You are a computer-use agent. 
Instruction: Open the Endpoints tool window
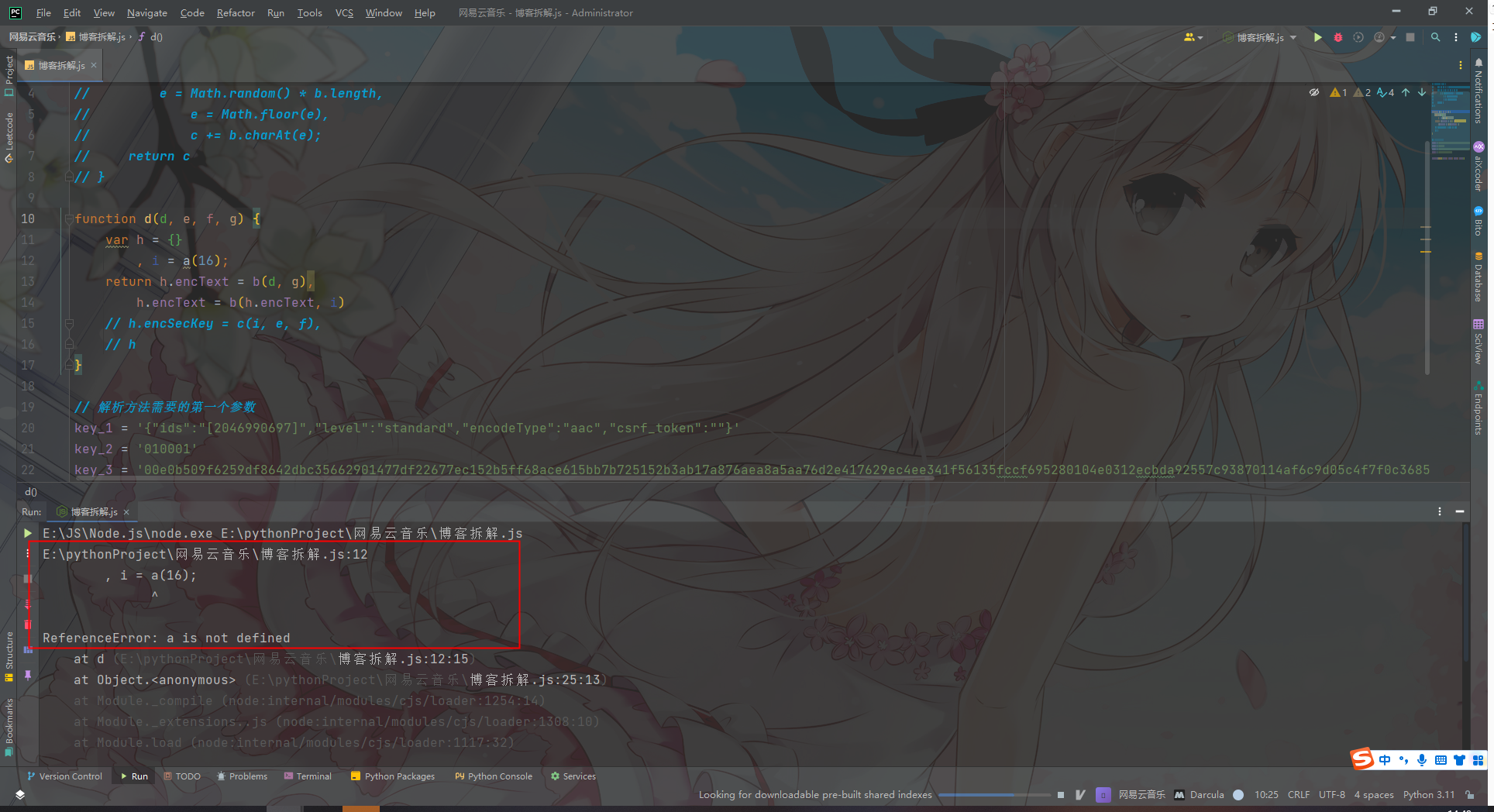(1479, 408)
